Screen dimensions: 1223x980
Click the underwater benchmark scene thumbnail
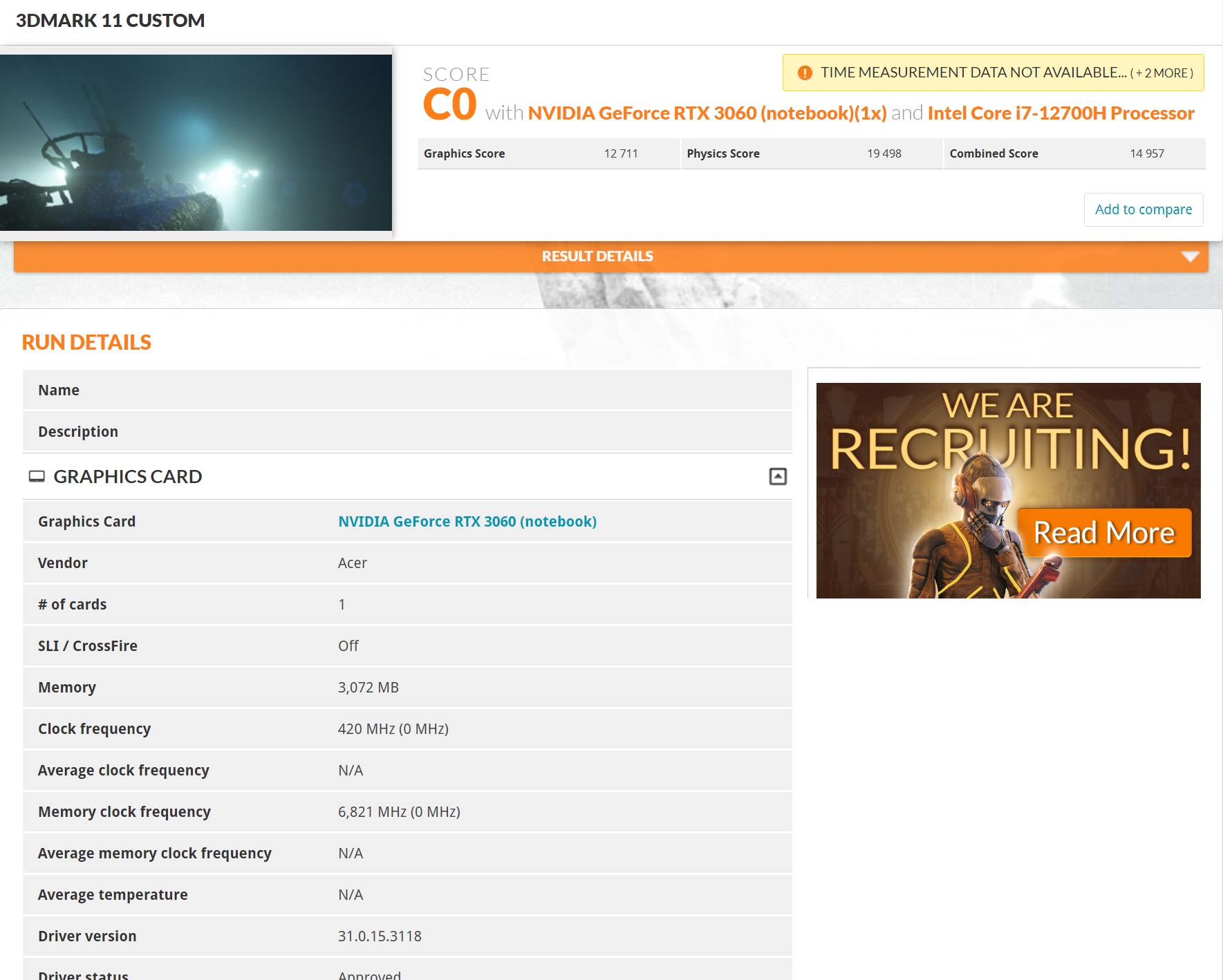[196, 142]
